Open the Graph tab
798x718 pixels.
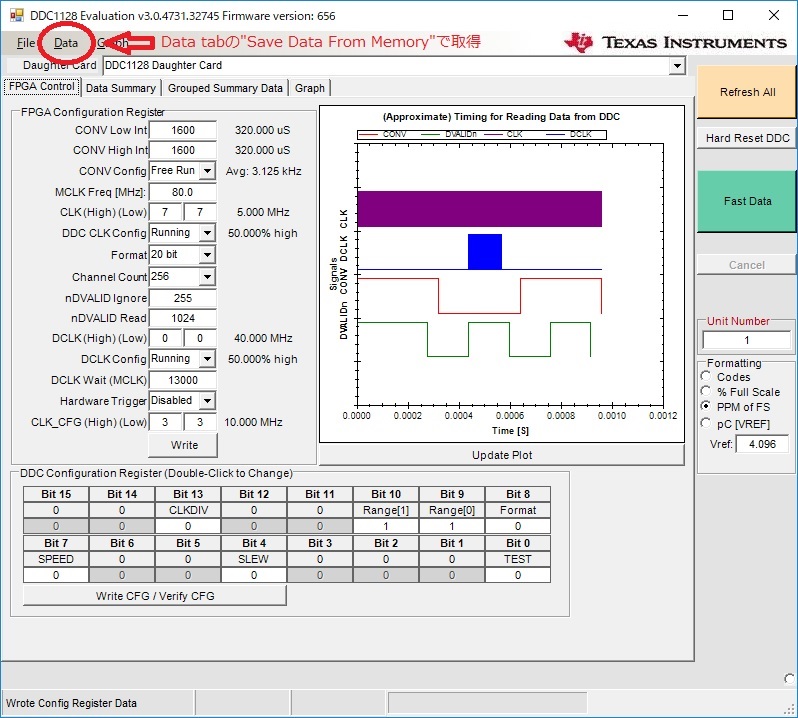(309, 88)
